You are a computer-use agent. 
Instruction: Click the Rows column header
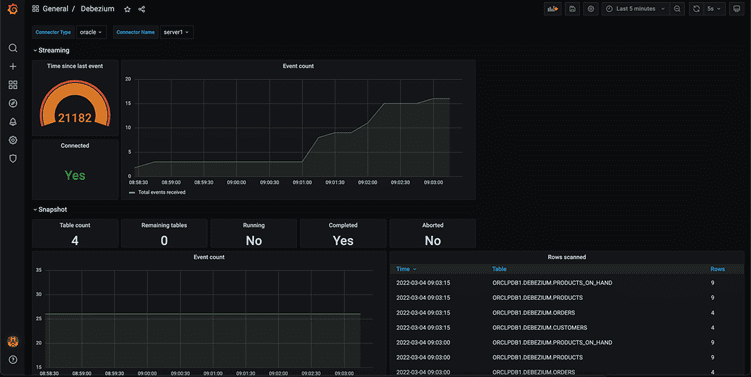[x=717, y=269]
